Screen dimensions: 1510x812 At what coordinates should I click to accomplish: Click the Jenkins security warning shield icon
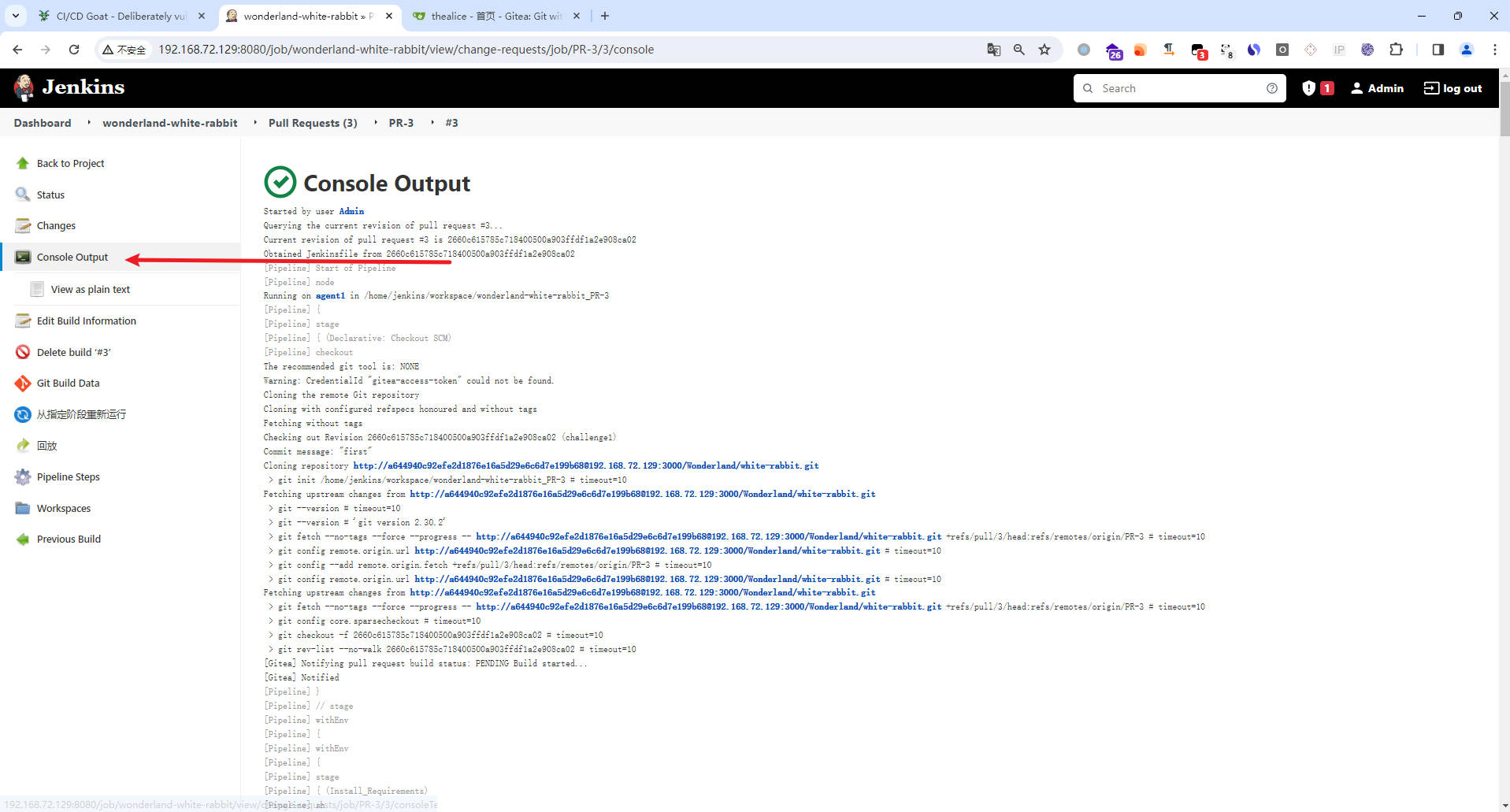pos(1309,88)
